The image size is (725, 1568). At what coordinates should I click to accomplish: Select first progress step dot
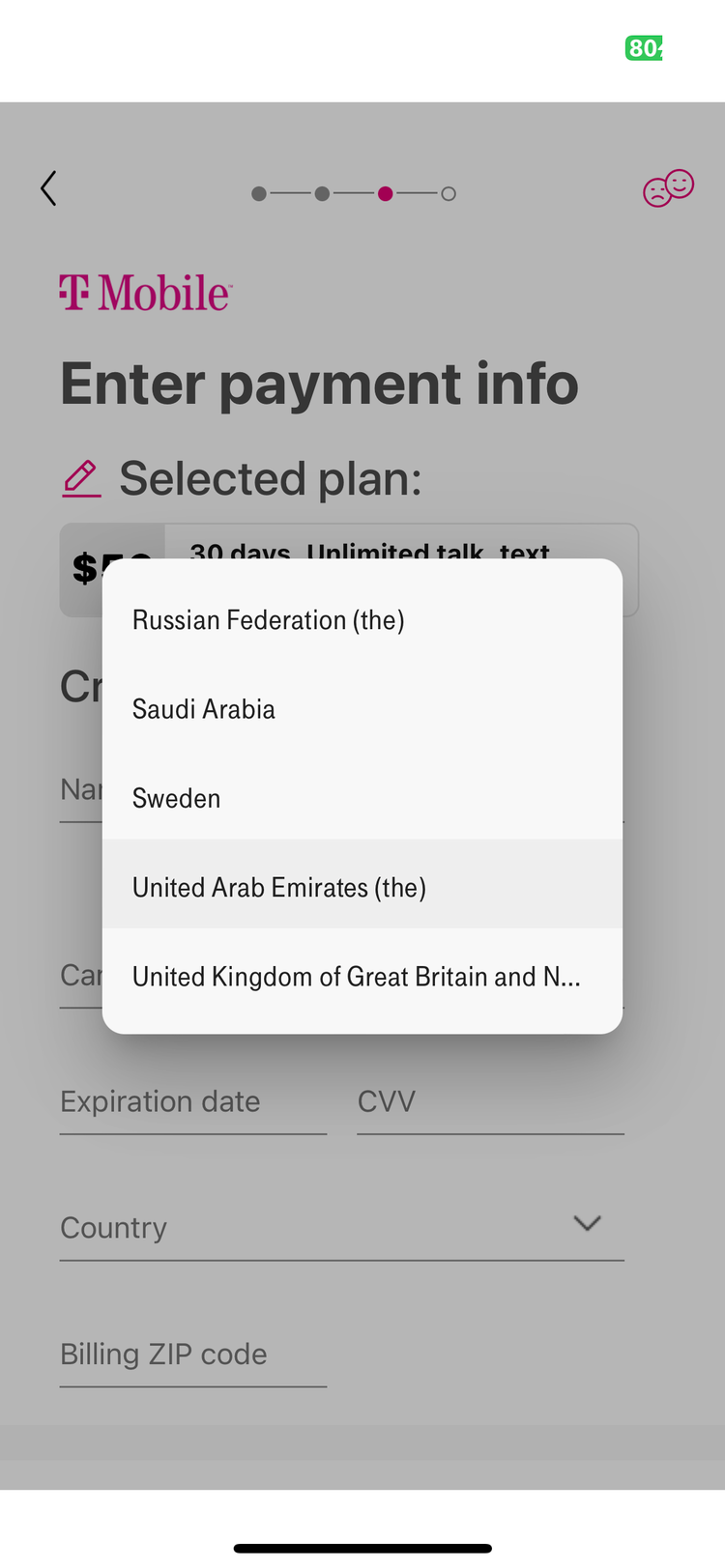tap(259, 194)
